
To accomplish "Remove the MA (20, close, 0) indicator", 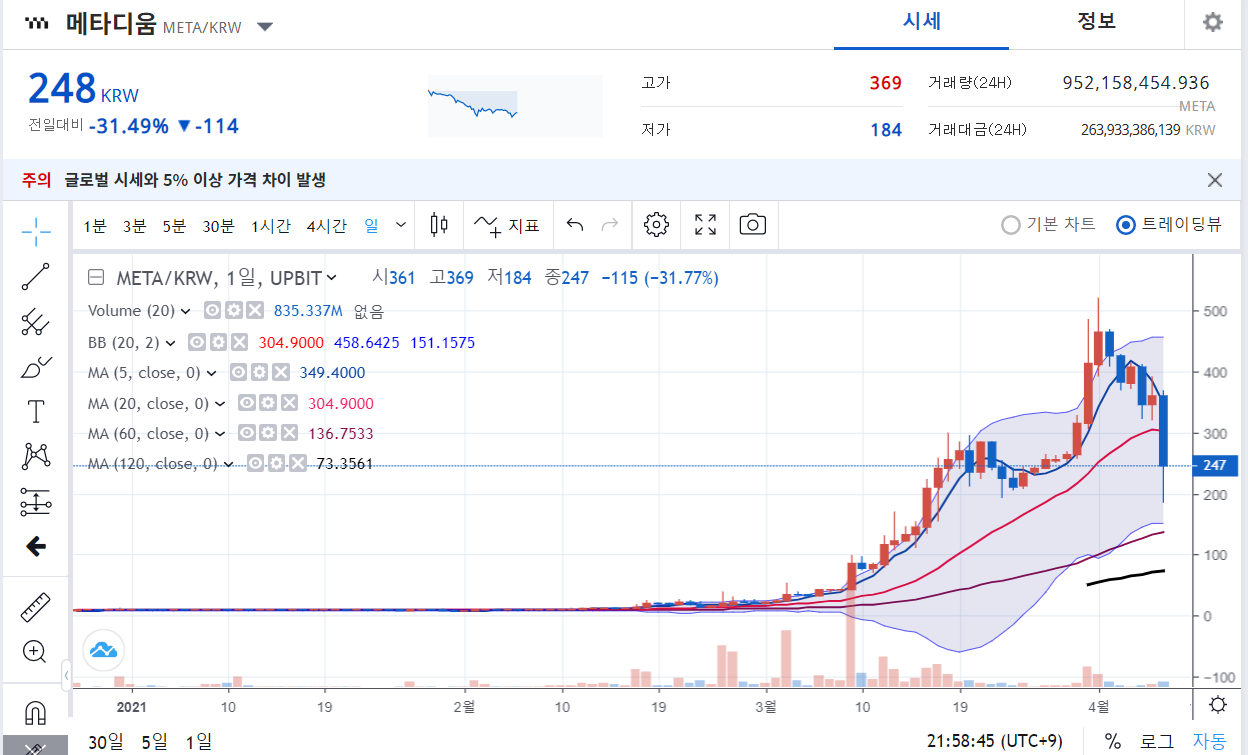I will point(289,403).
